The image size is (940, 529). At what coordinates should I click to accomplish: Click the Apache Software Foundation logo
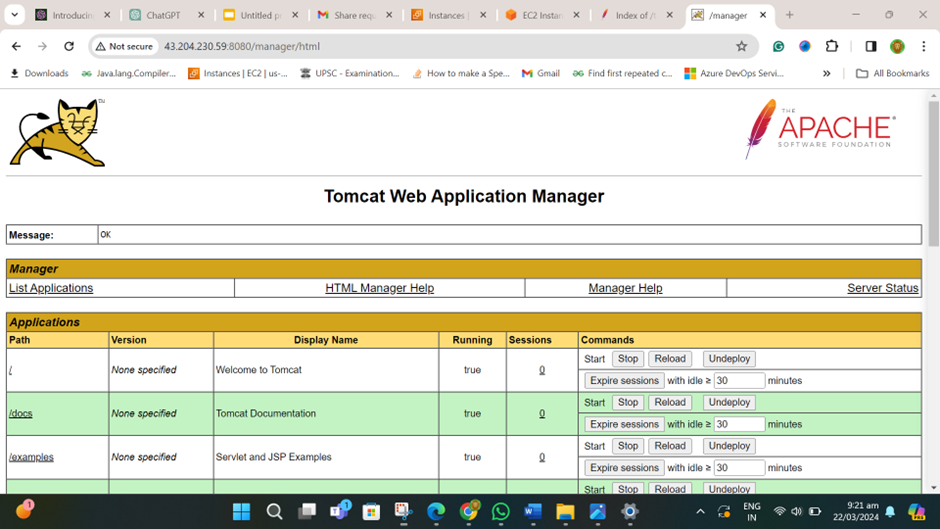click(x=820, y=128)
